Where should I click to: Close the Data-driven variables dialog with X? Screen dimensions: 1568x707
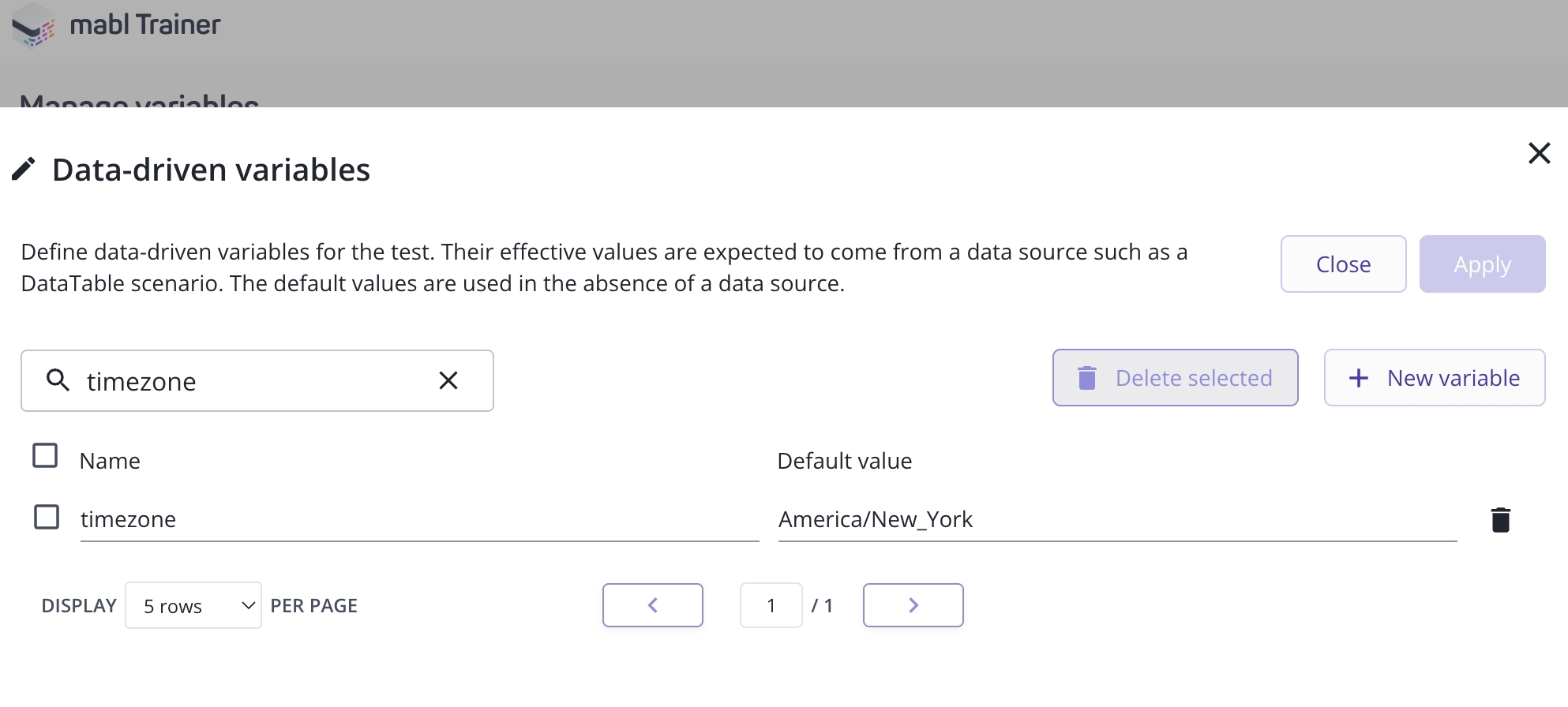(x=1539, y=153)
